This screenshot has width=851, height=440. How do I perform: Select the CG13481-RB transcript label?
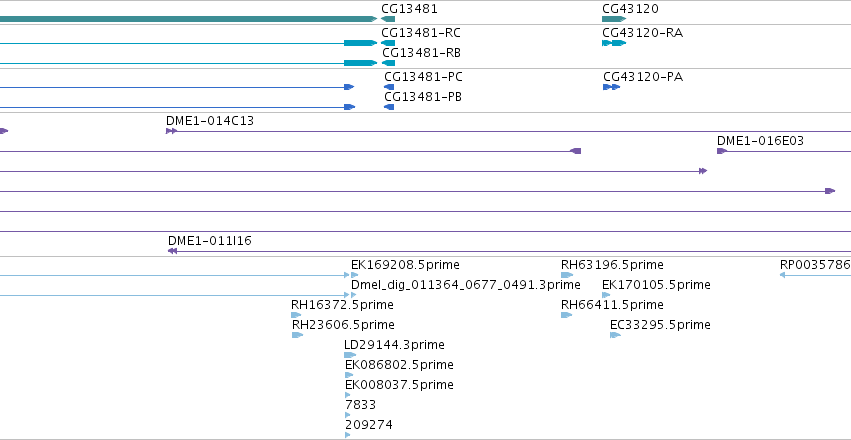[x=422, y=53]
